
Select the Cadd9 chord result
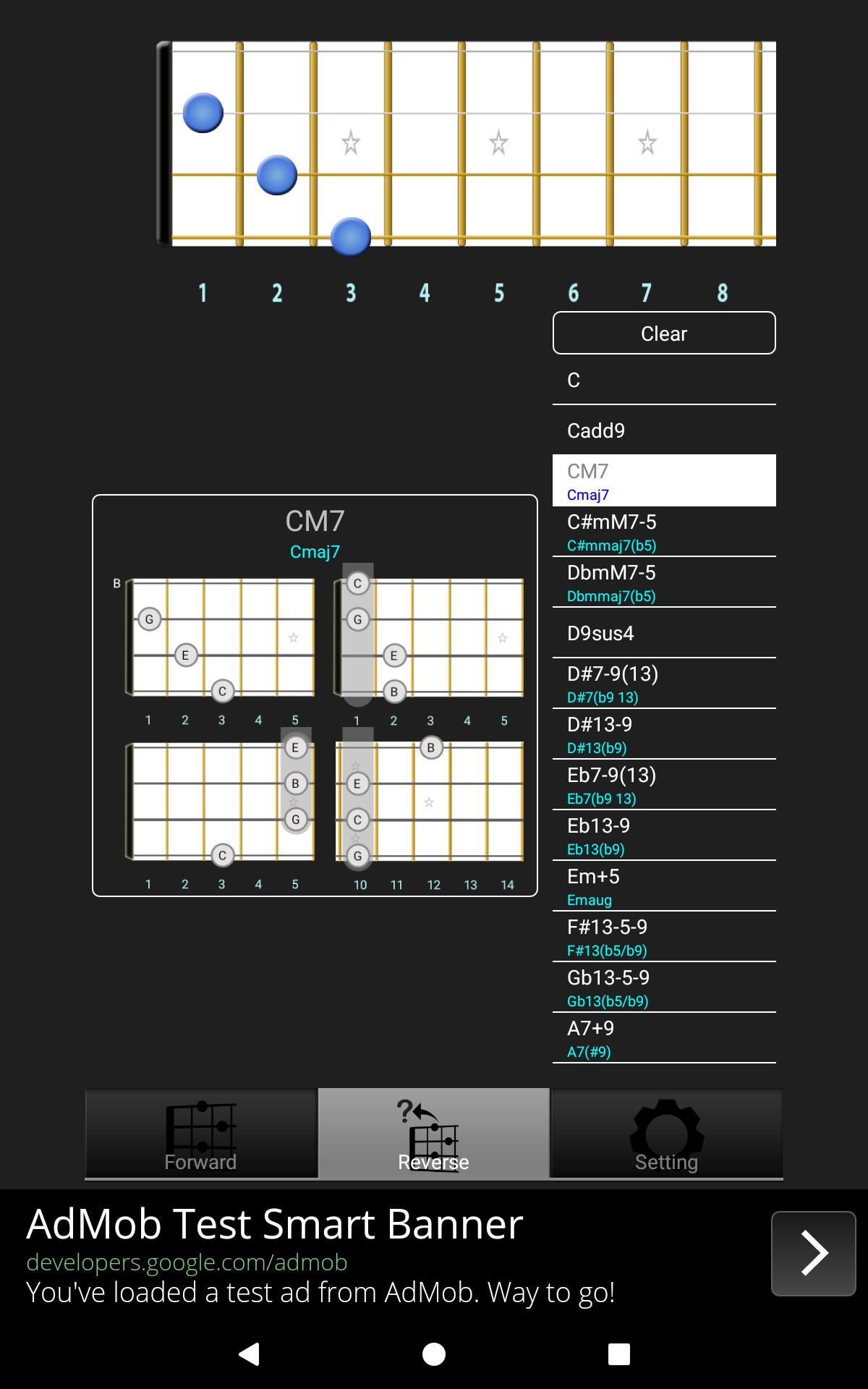click(x=664, y=430)
